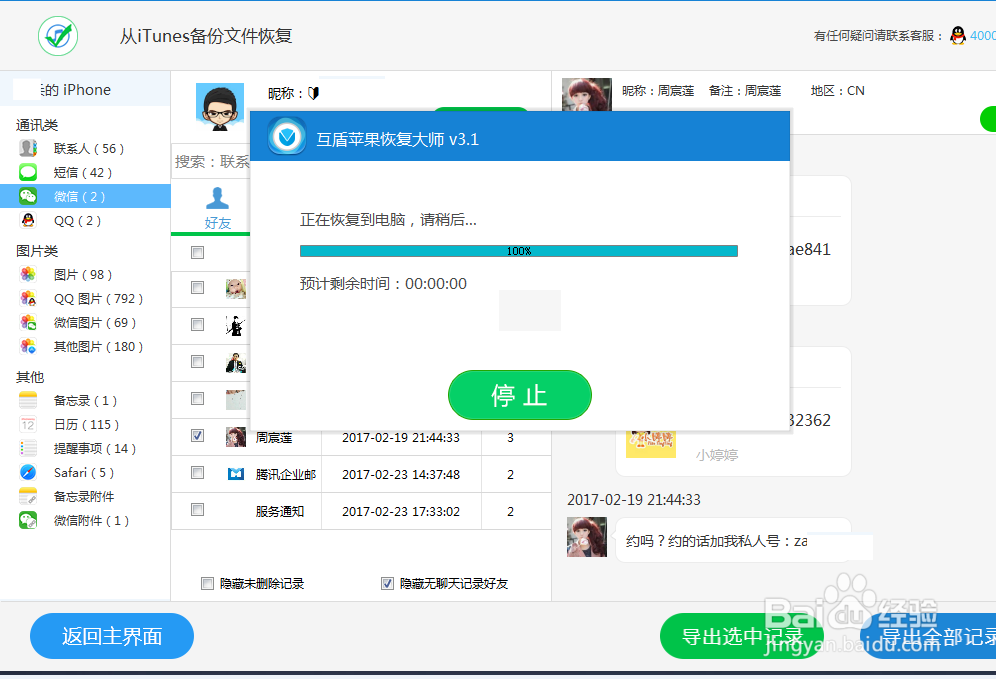The width and height of the screenshot is (996, 679).
Task: Click the QQ customer service icon top right
Action: 957,35
